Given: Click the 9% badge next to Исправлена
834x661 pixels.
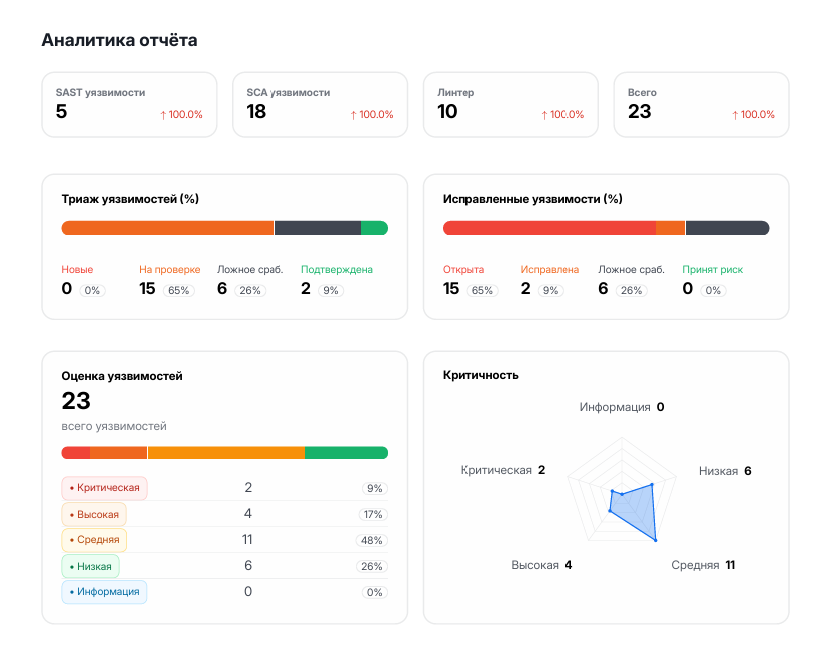Looking at the screenshot, I should (551, 290).
